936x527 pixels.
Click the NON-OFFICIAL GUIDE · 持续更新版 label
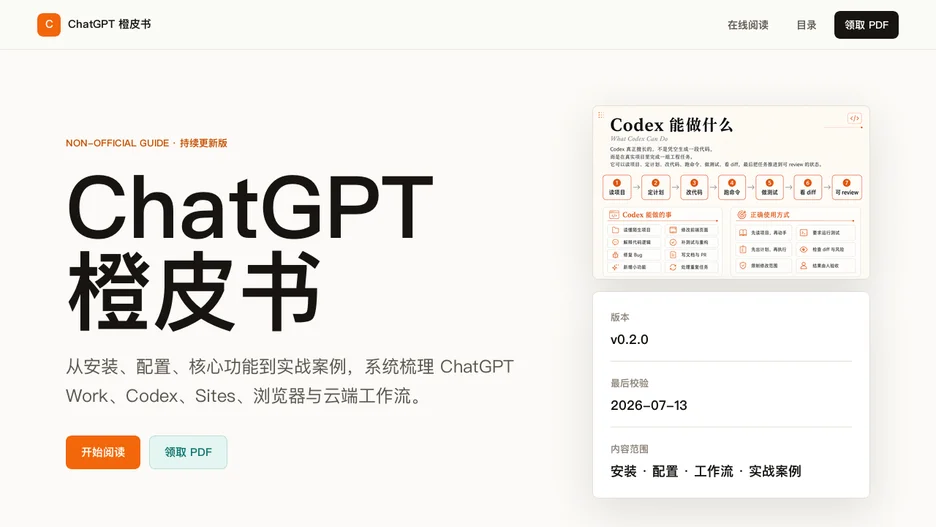click(x=146, y=143)
